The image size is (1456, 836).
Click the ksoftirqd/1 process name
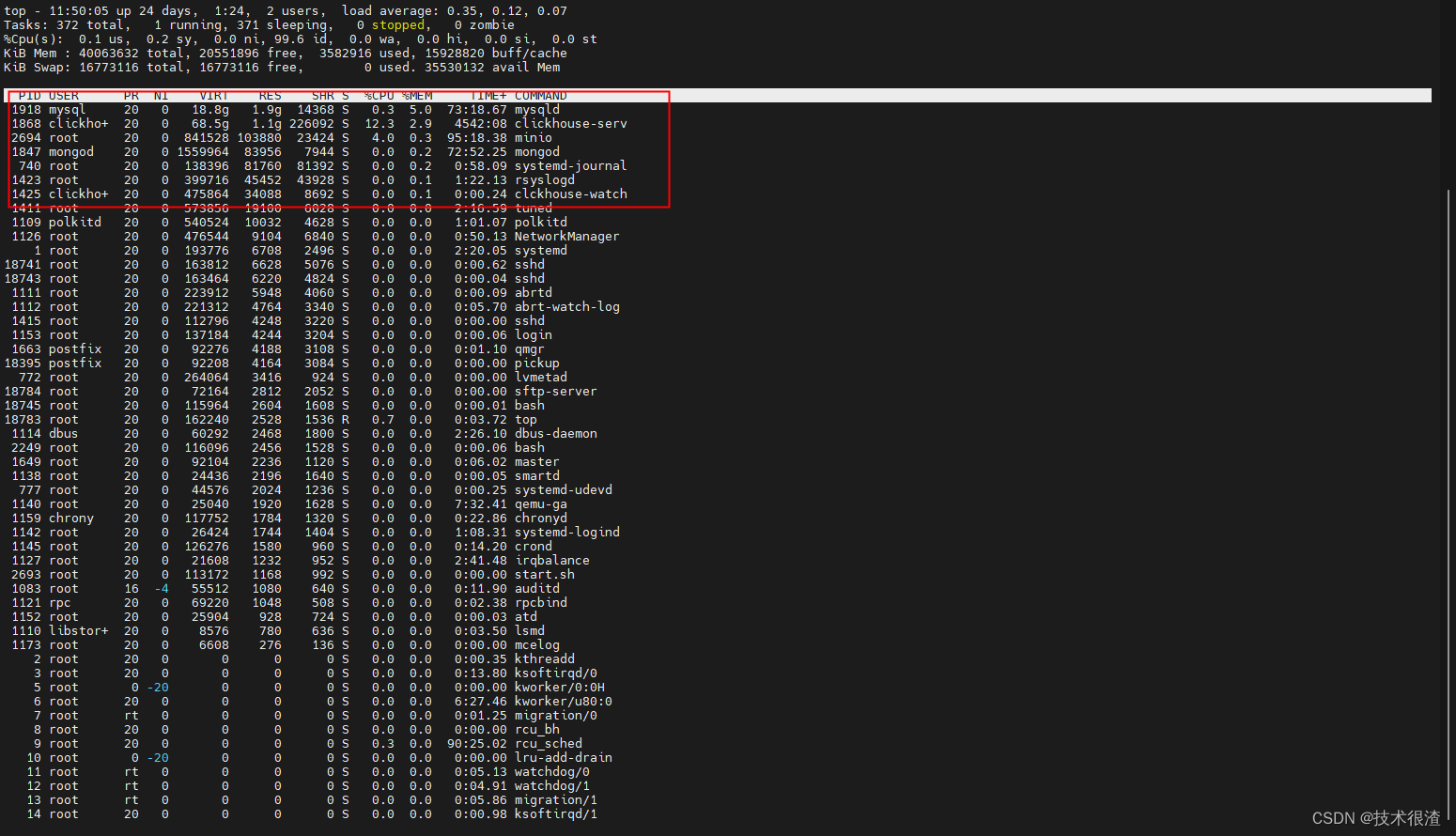[556, 814]
